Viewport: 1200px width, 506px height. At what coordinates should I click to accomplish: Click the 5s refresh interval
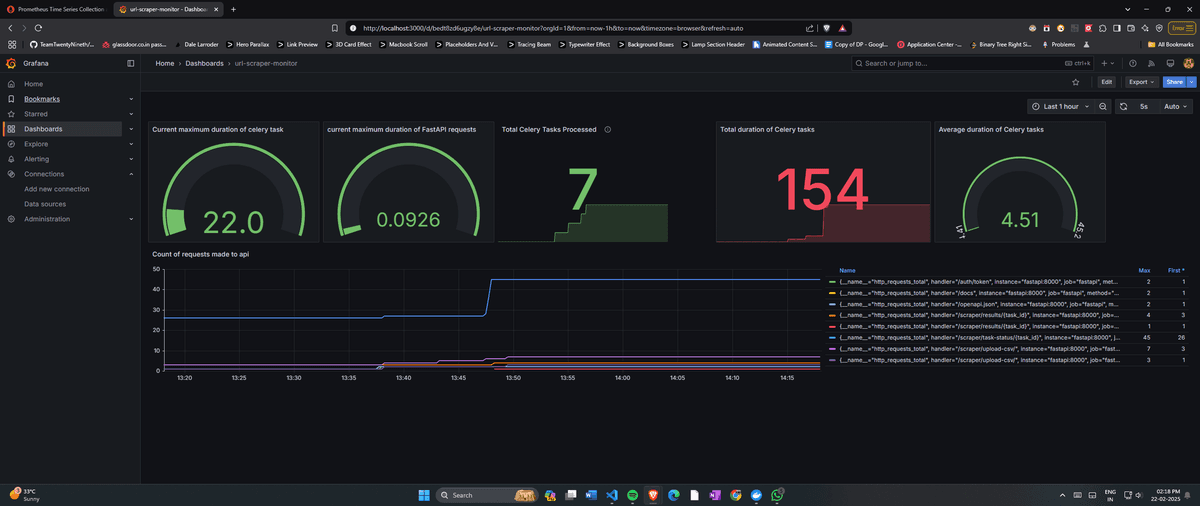pos(1143,106)
